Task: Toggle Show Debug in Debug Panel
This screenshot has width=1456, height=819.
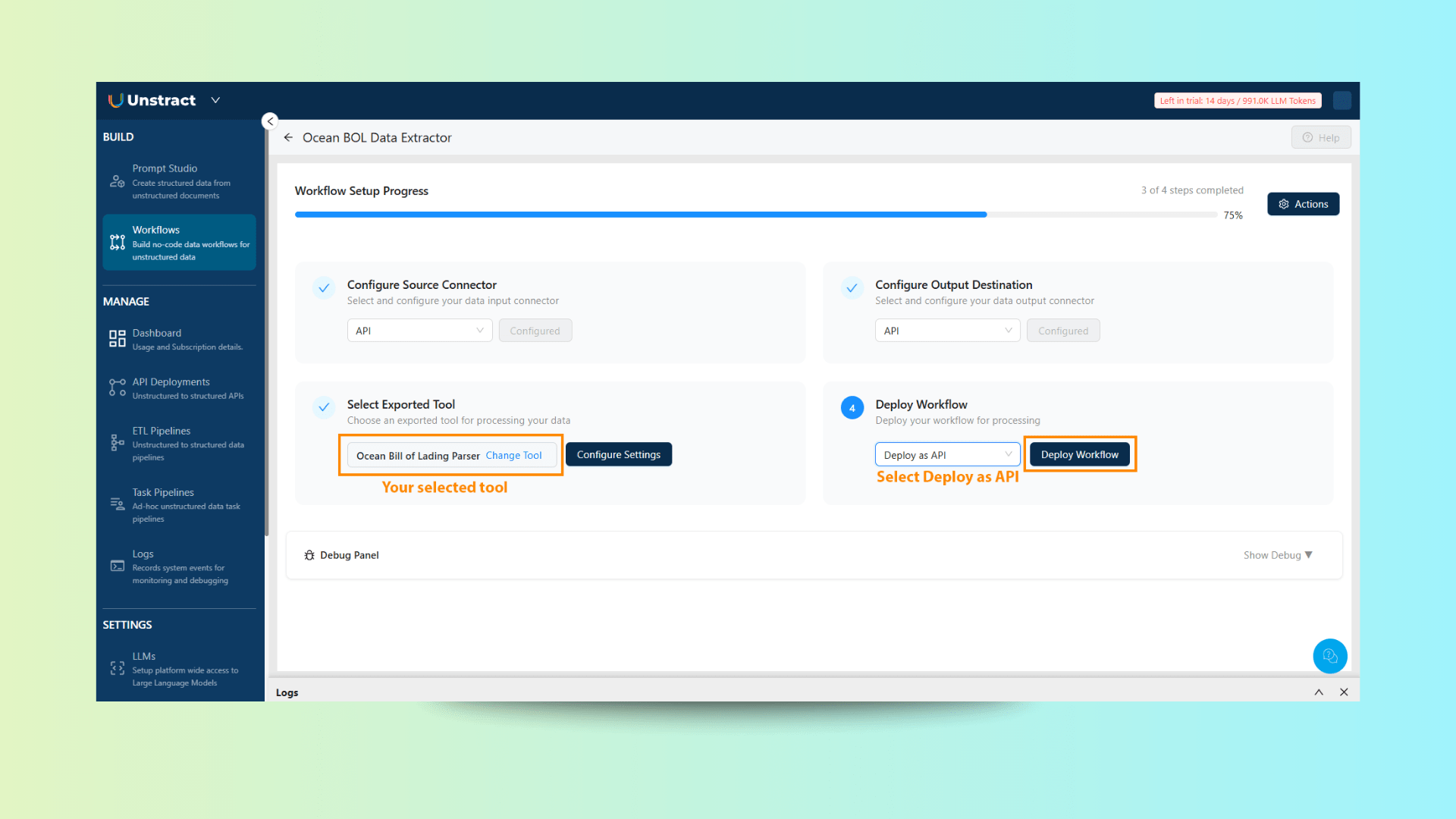Action: tap(1277, 555)
